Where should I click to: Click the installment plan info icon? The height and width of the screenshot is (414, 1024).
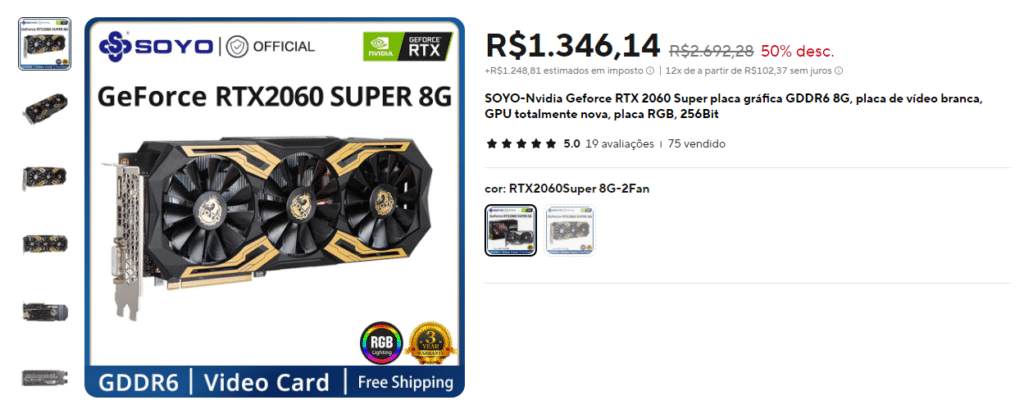839,71
